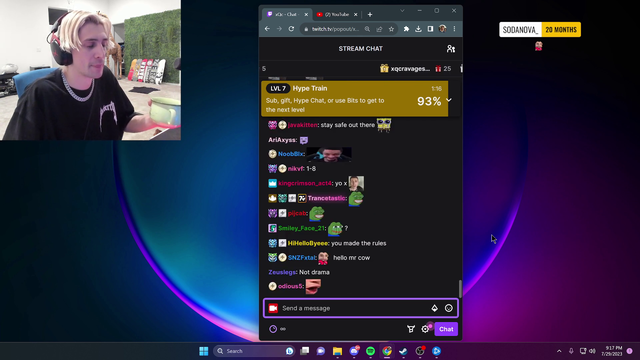Click username Zeuslegs in chat

click(282, 272)
